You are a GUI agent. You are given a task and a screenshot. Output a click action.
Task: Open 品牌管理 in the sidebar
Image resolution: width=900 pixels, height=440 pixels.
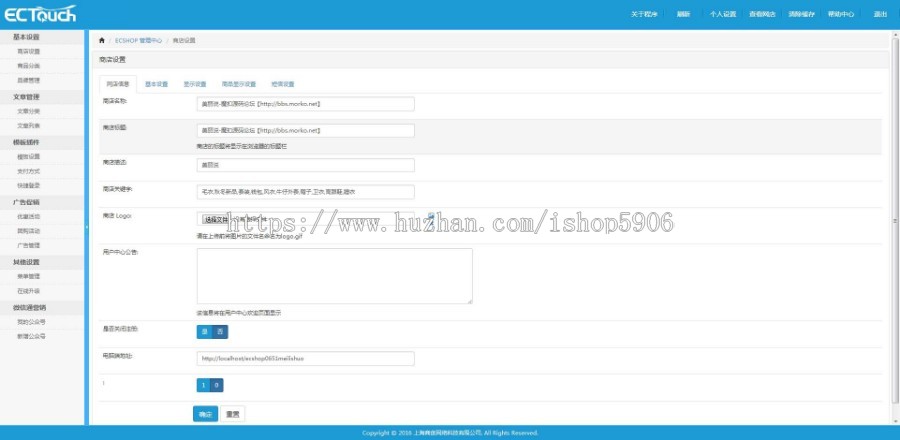(29, 80)
